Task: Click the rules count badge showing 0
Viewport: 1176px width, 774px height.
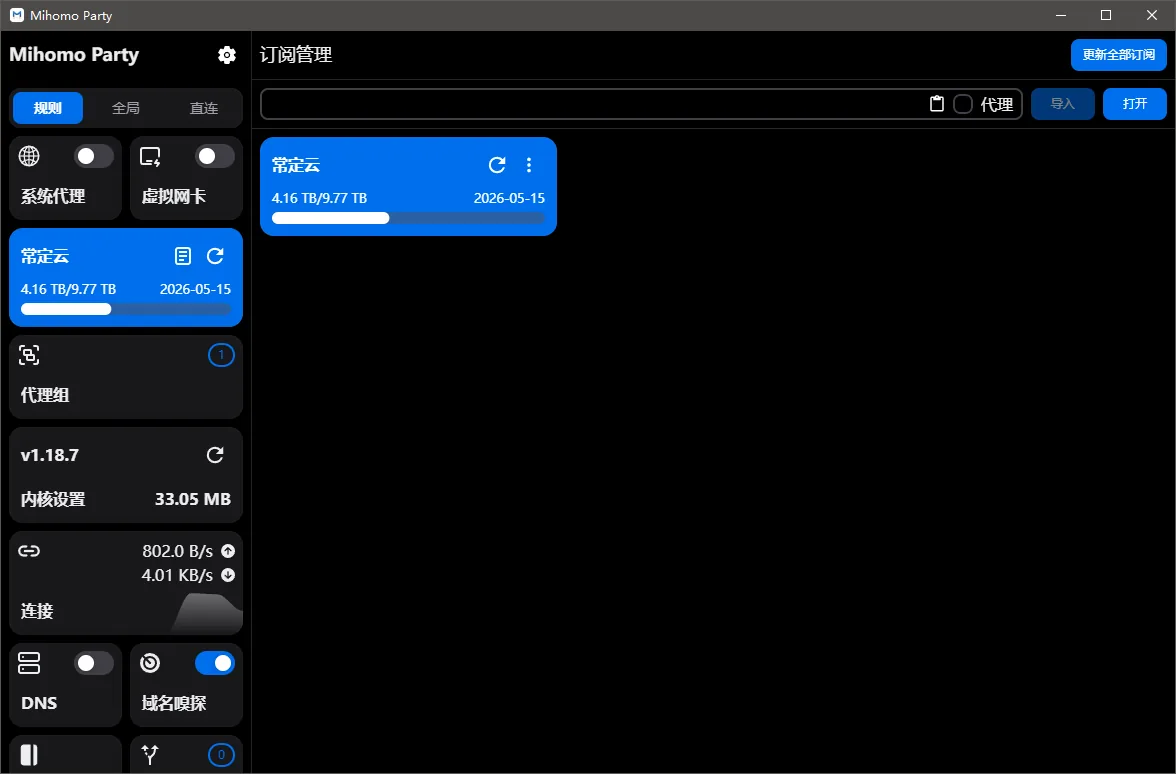Action: [220, 755]
